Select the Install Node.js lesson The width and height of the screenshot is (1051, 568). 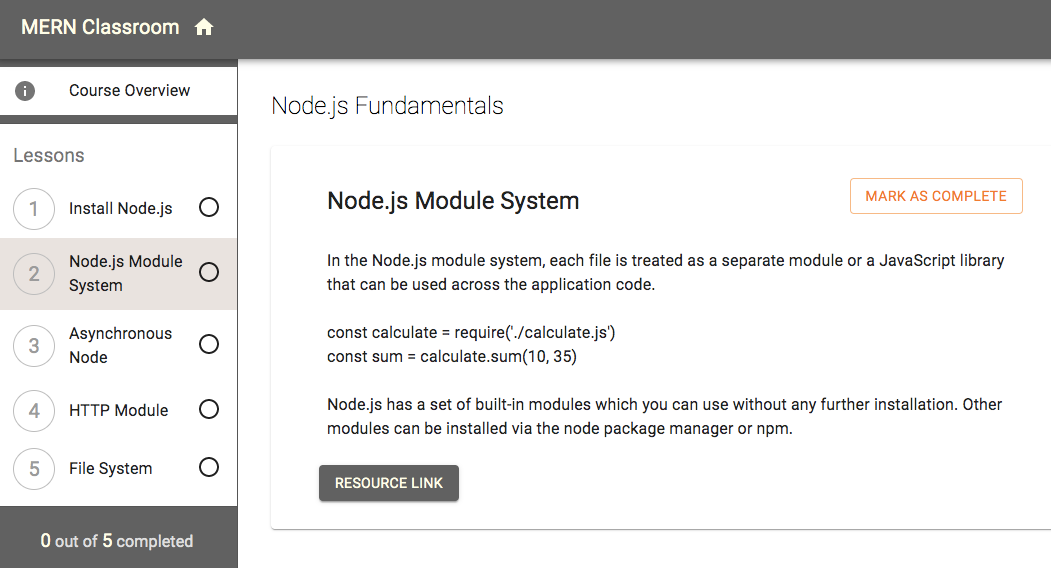click(x=120, y=209)
